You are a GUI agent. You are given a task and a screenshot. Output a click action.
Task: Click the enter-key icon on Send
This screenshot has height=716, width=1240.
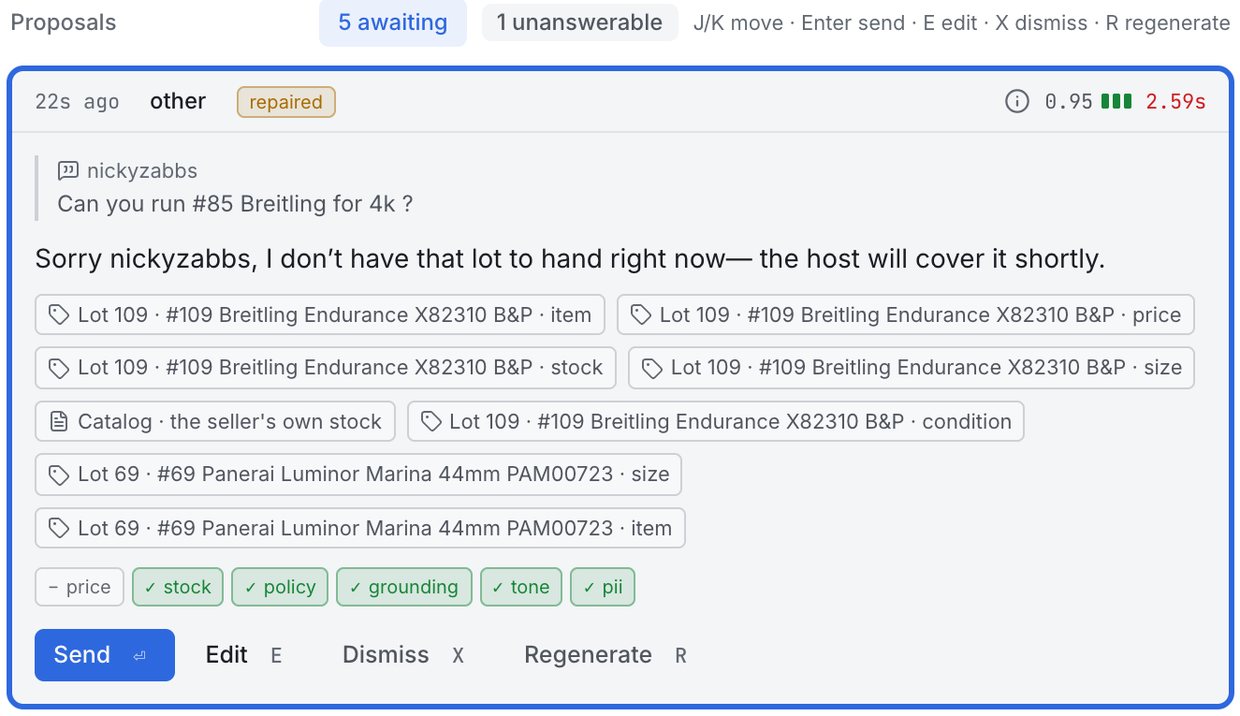tap(139, 656)
